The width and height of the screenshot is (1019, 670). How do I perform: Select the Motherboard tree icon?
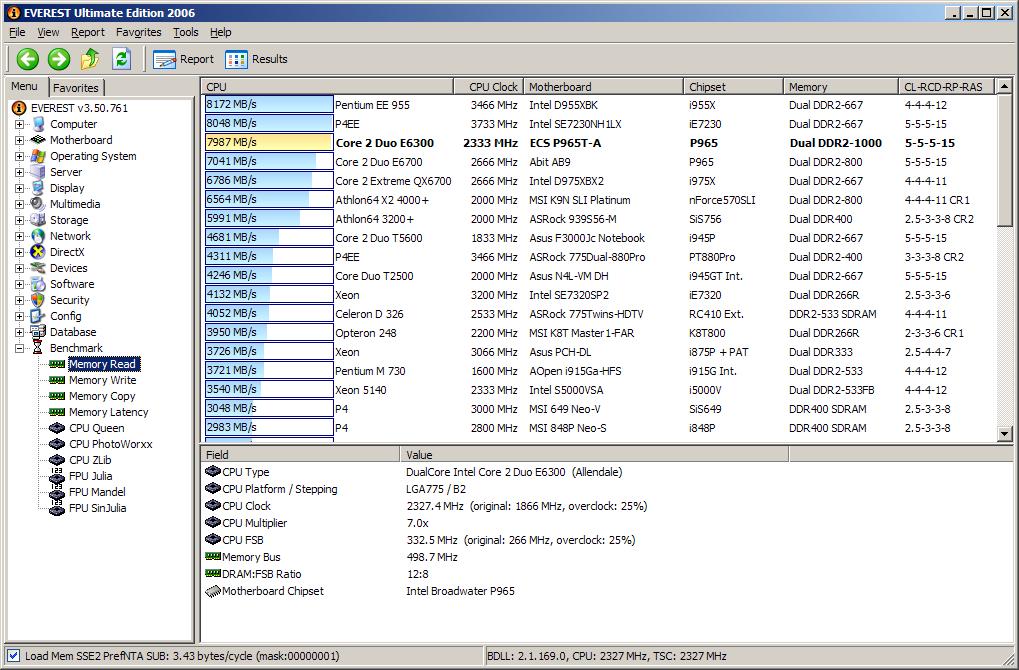38,140
